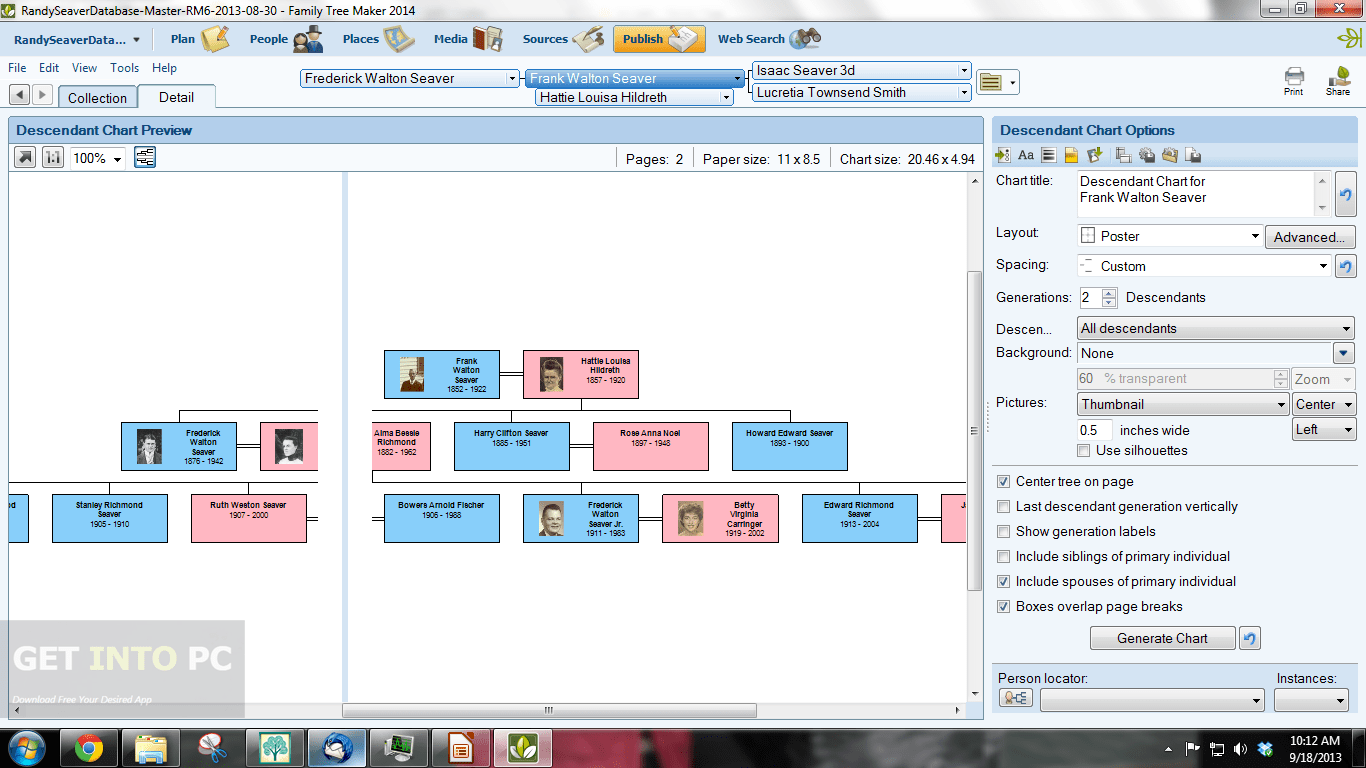
Task: Click the photo with green arrow icon
Action: pos(1094,155)
